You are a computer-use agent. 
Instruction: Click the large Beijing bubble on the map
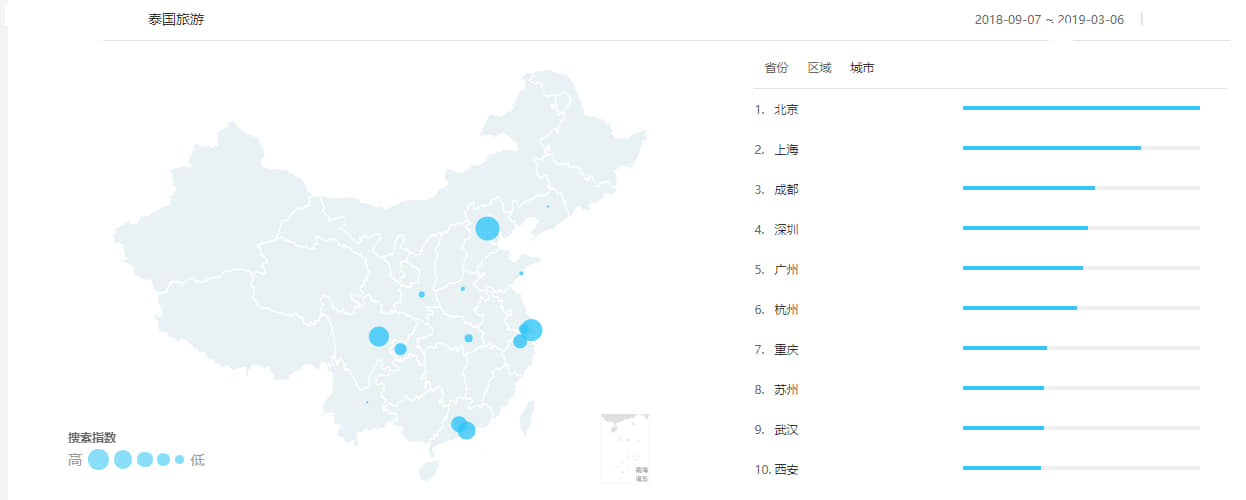487,228
